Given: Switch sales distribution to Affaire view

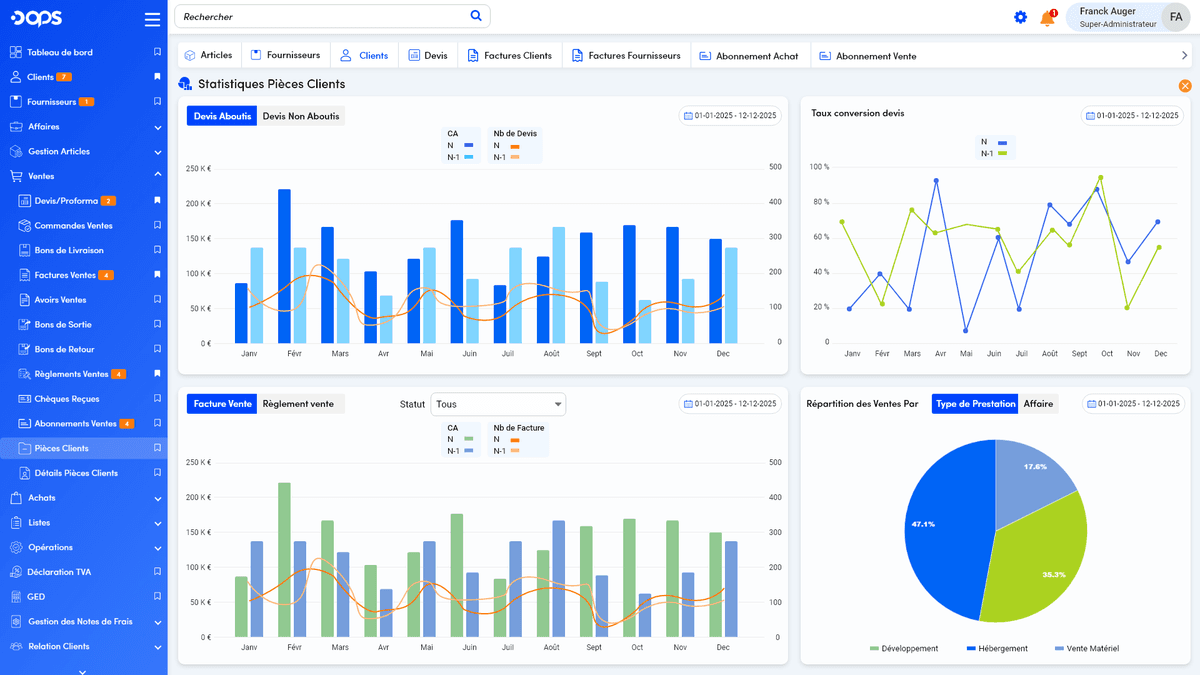Looking at the screenshot, I should [x=1038, y=403].
